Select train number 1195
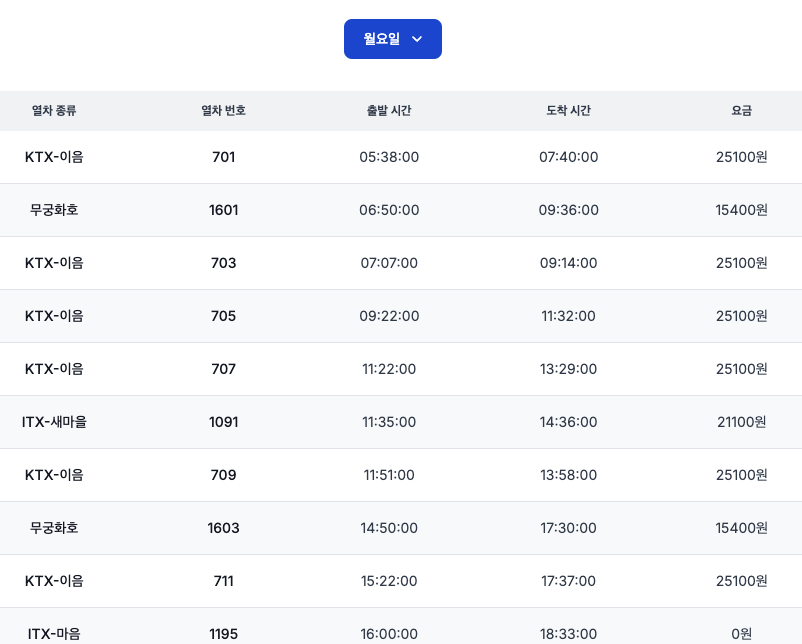 coord(224,634)
